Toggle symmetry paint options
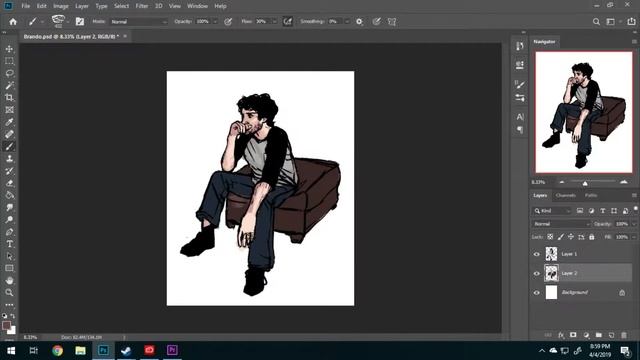The width and height of the screenshot is (640, 360). [x=392, y=22]
